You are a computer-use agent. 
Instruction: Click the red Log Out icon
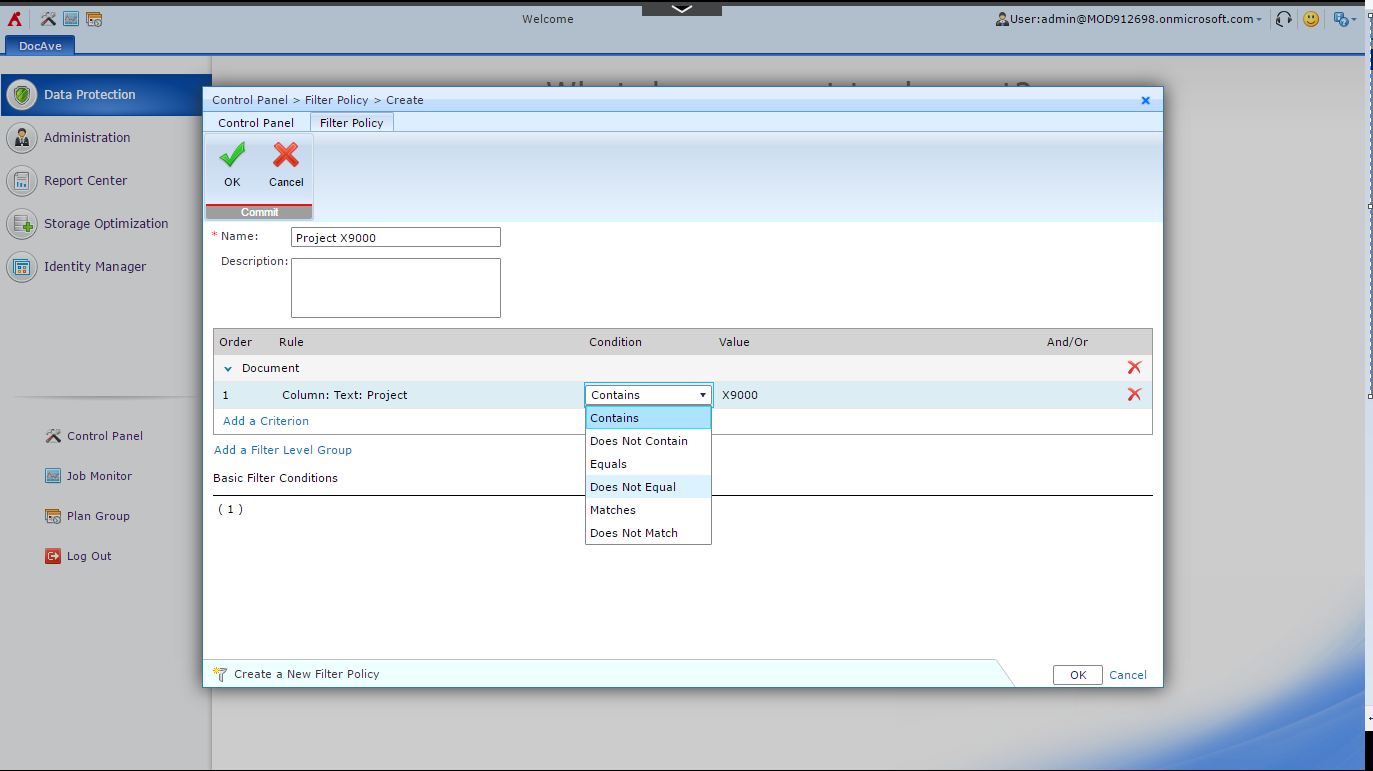pyautogui.click(x=53, y=556)
